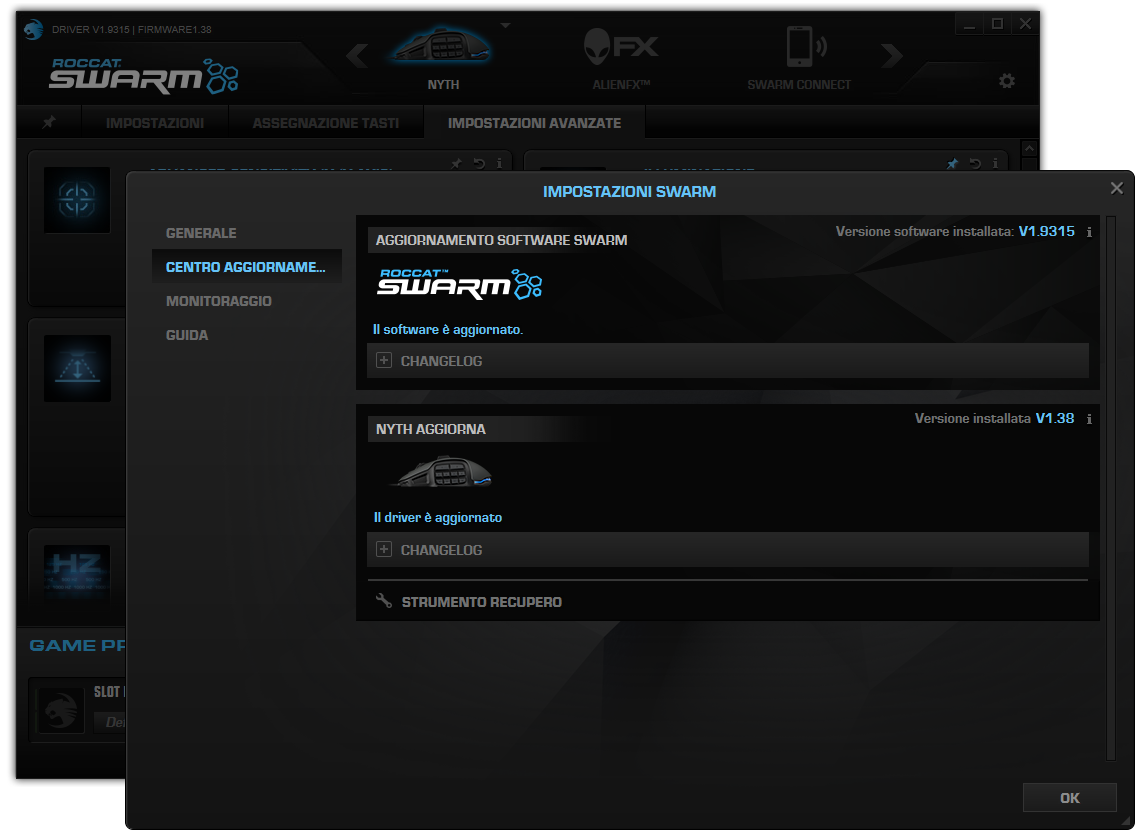Click the HZ polling rate icon
1145x840 pixels.
point(77,572)
